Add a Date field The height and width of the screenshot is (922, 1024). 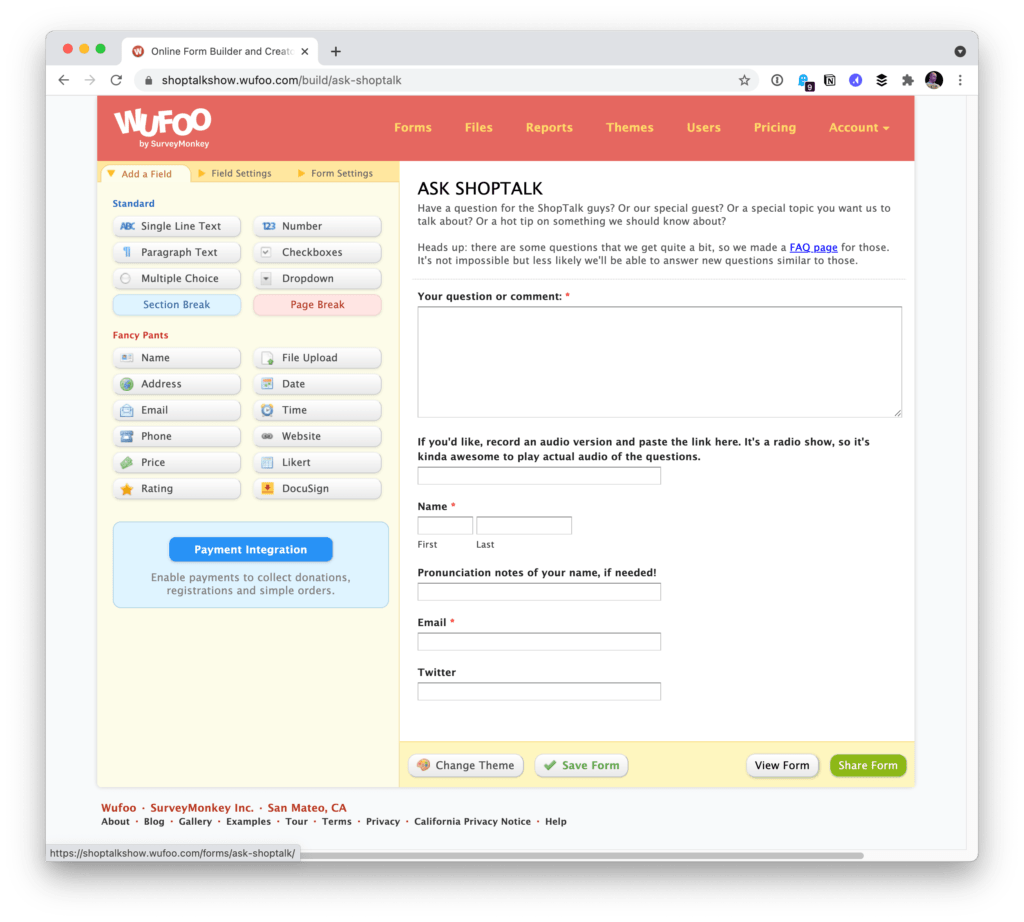317,384
